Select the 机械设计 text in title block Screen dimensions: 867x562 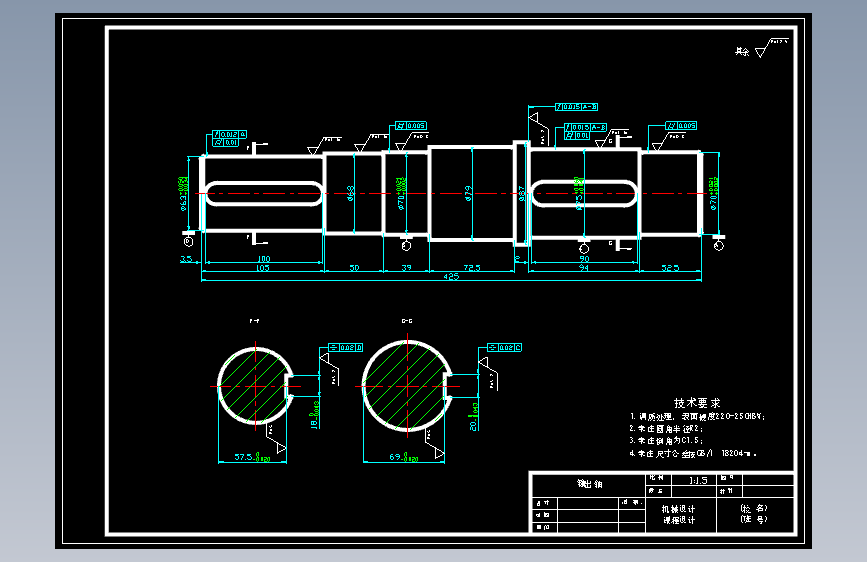pos(678,509)
